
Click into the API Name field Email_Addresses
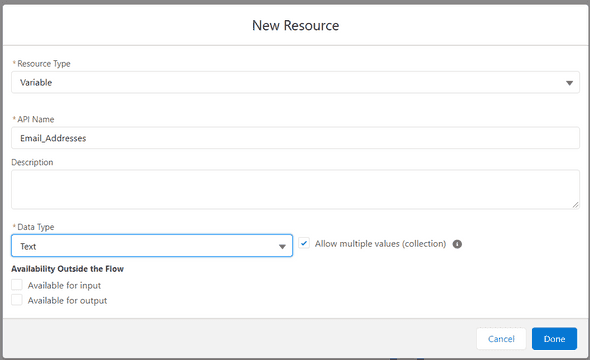295,138
